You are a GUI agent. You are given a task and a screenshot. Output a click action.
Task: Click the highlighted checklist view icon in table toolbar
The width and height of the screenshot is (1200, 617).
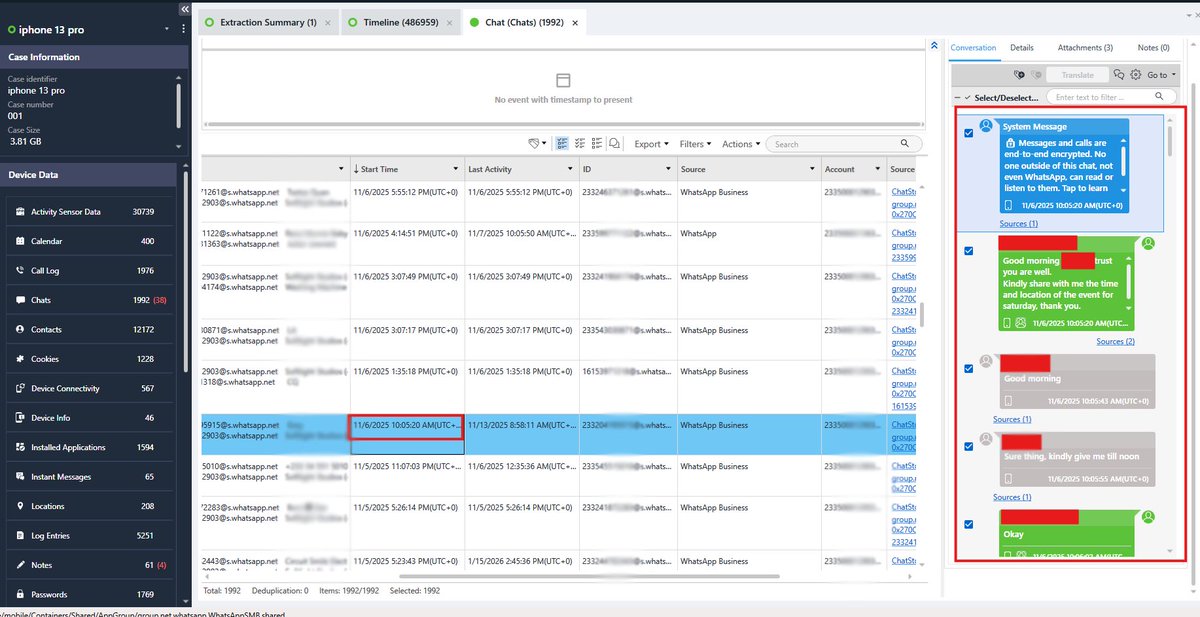[x=562, y=144]
